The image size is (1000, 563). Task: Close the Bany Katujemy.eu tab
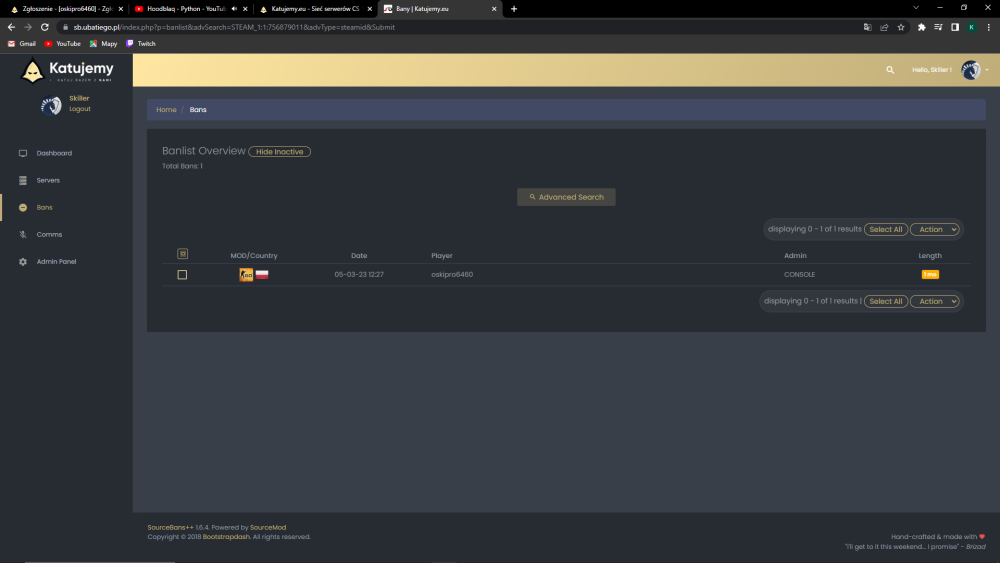coord(494,9)
